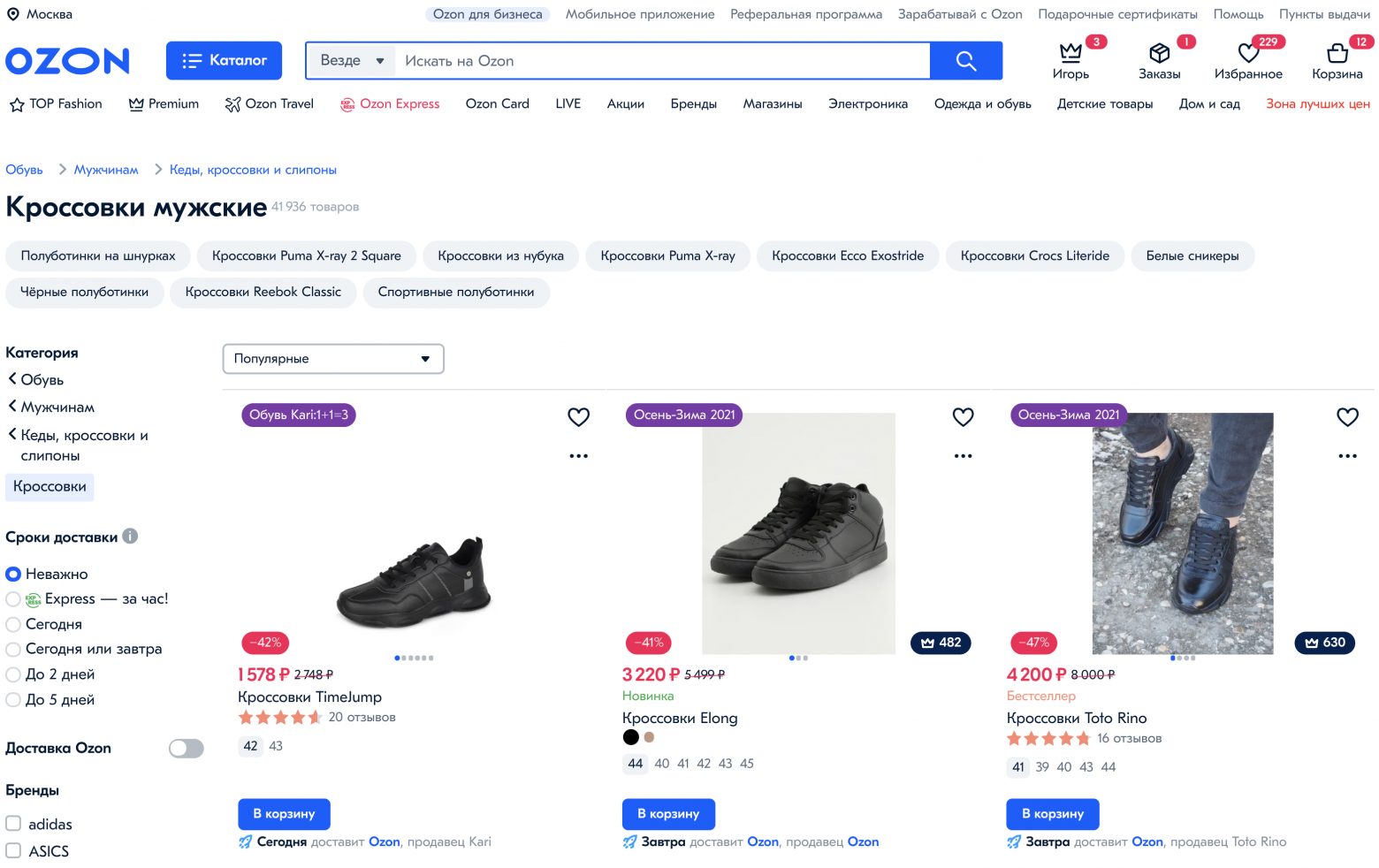Check the adidas brand checkbox
This screenshot has height=868, width=1379.
[14, 824]
